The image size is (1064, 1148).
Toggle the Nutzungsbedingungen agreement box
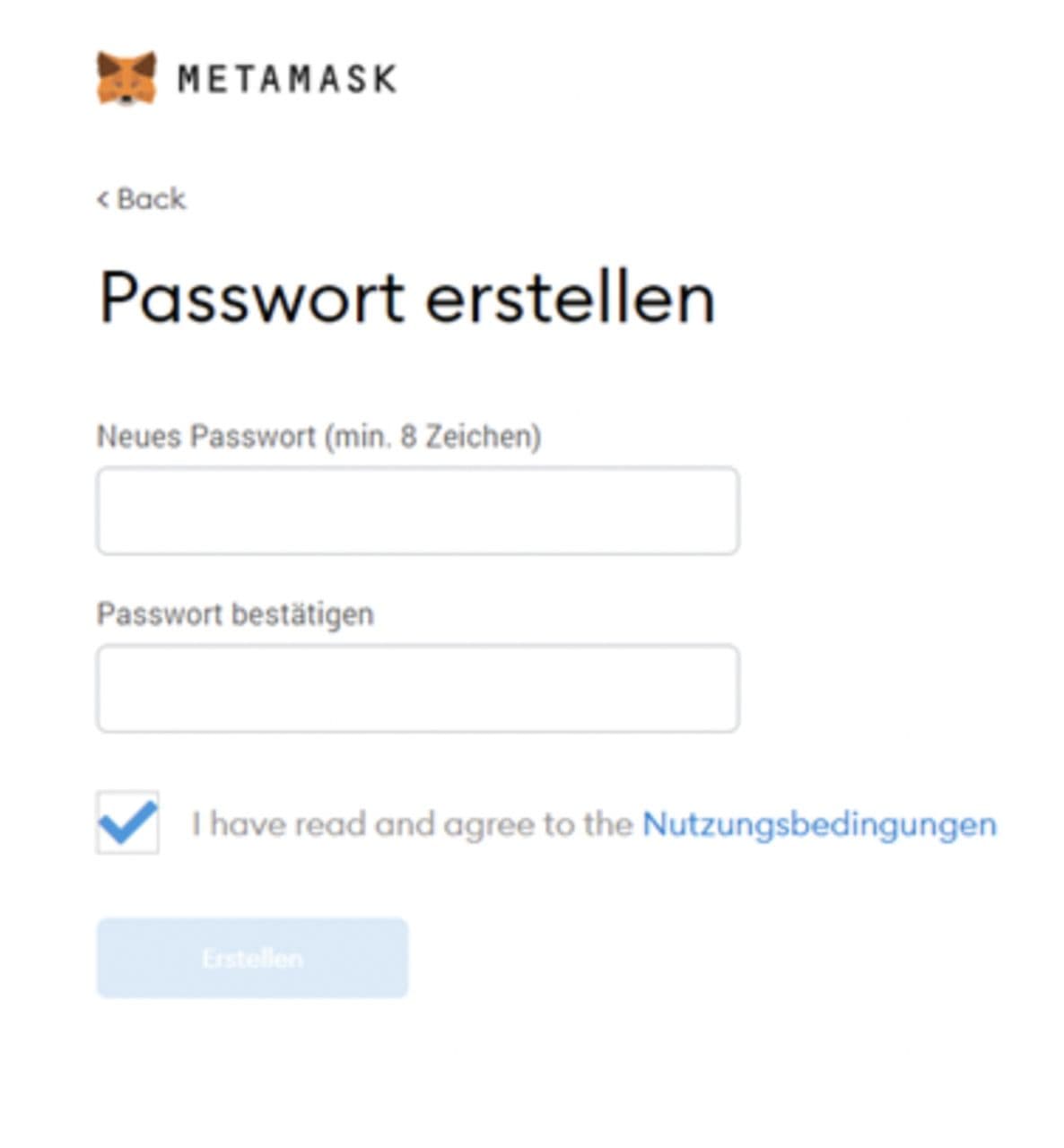click(x=127, y=822)
